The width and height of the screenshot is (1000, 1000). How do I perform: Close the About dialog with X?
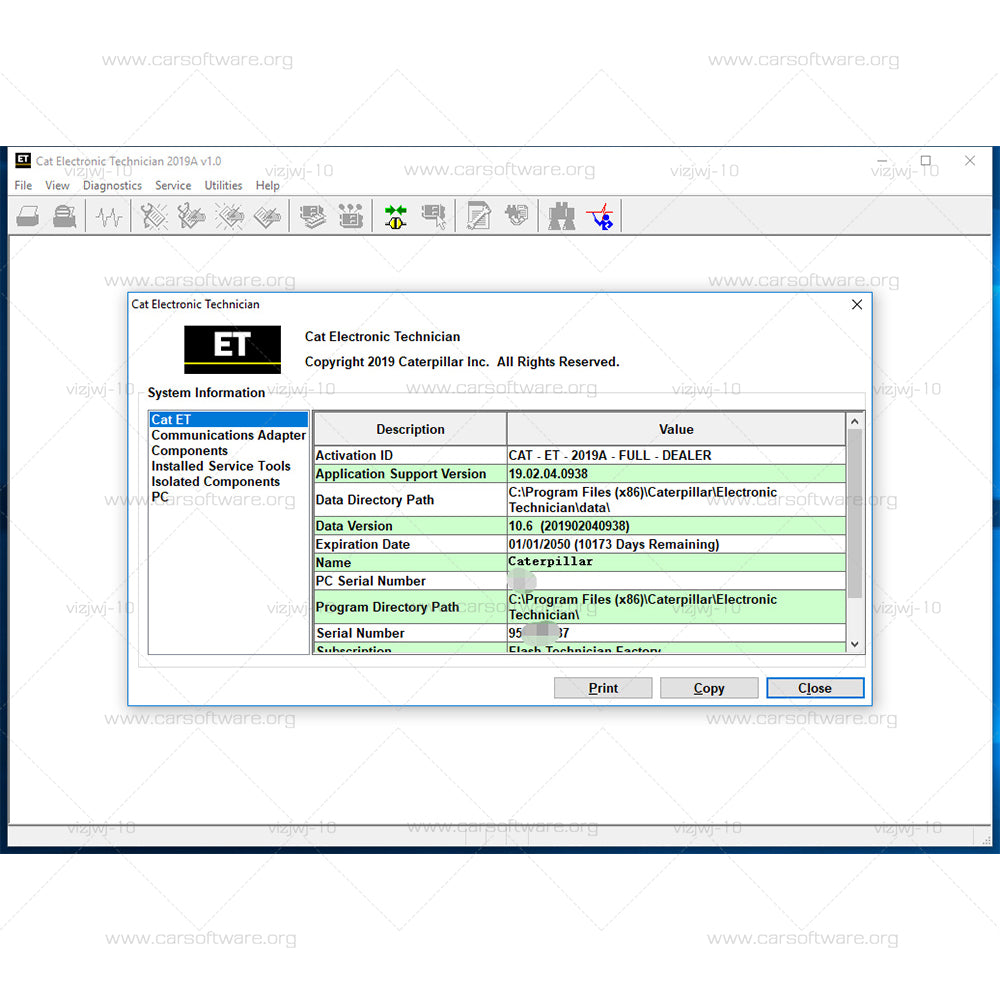[857, 304]
